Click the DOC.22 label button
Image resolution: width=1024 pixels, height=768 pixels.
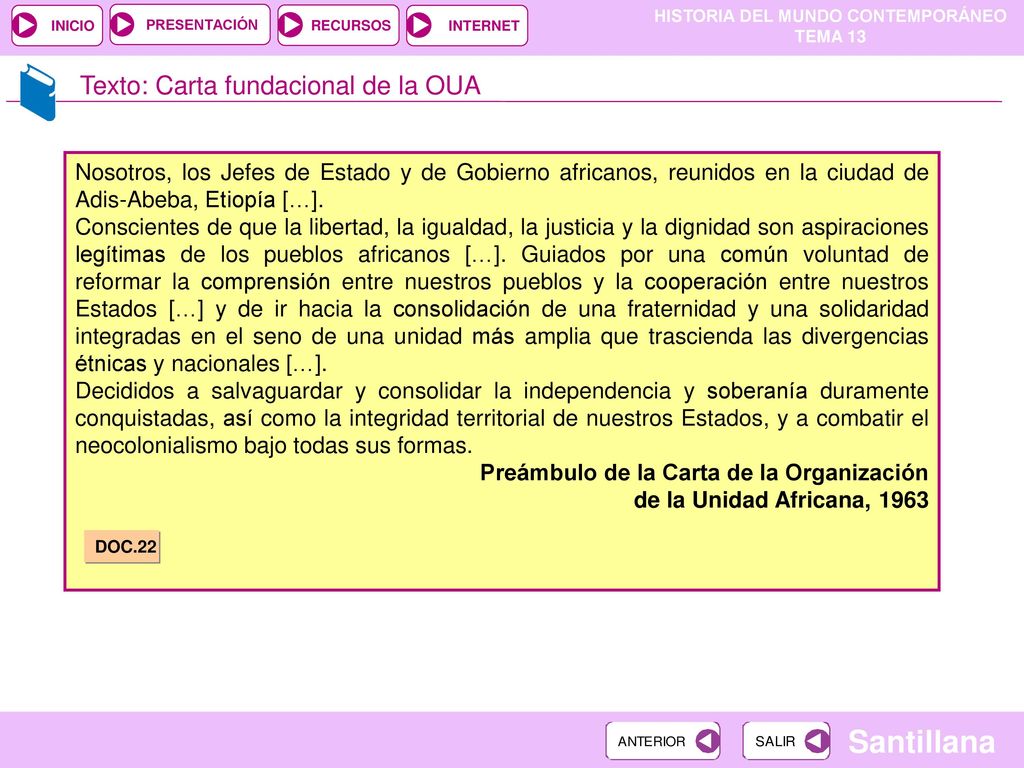tap(122, 547)
